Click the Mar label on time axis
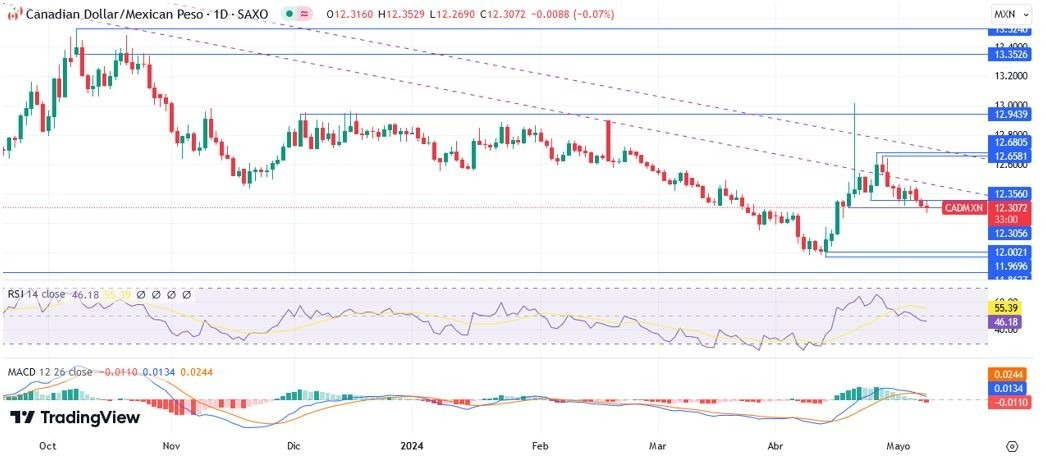 (658, 445)
